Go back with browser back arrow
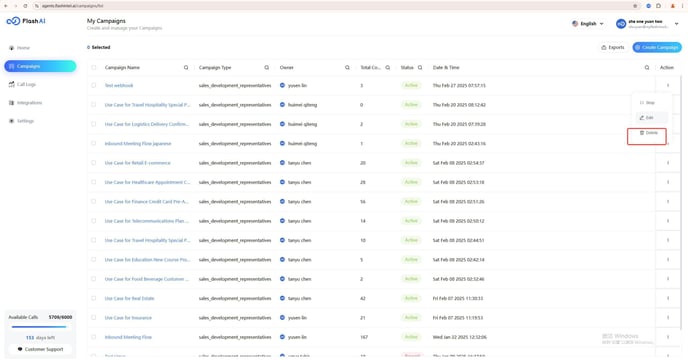Viewport: 688px width, 360px height. [6, 6]
